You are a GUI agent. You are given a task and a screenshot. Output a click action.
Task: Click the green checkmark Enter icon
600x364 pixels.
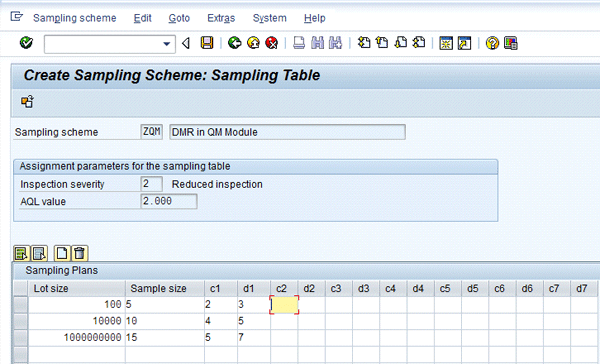pos(26,42)
